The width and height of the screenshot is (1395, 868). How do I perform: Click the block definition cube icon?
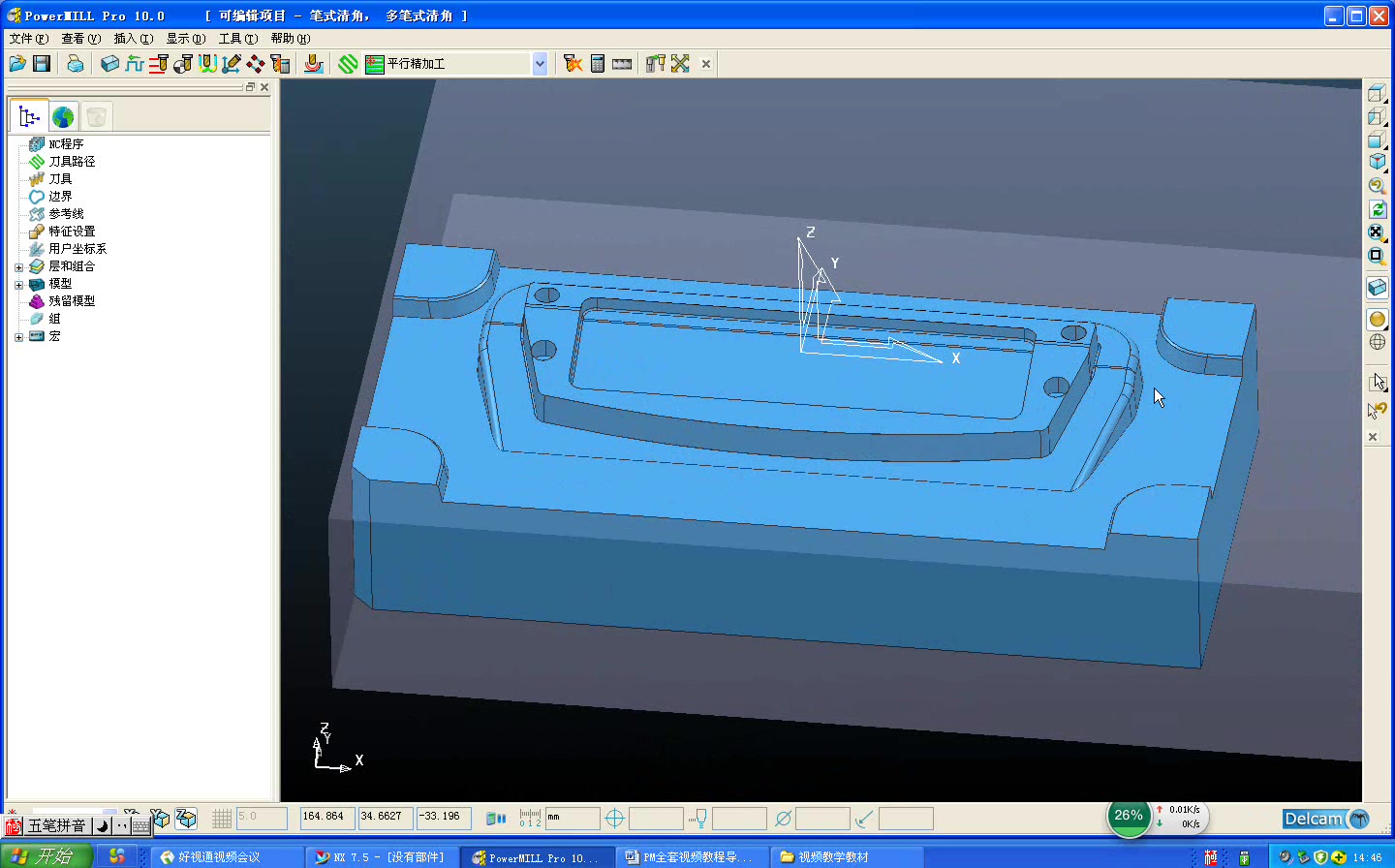click(x=109, y=63)
